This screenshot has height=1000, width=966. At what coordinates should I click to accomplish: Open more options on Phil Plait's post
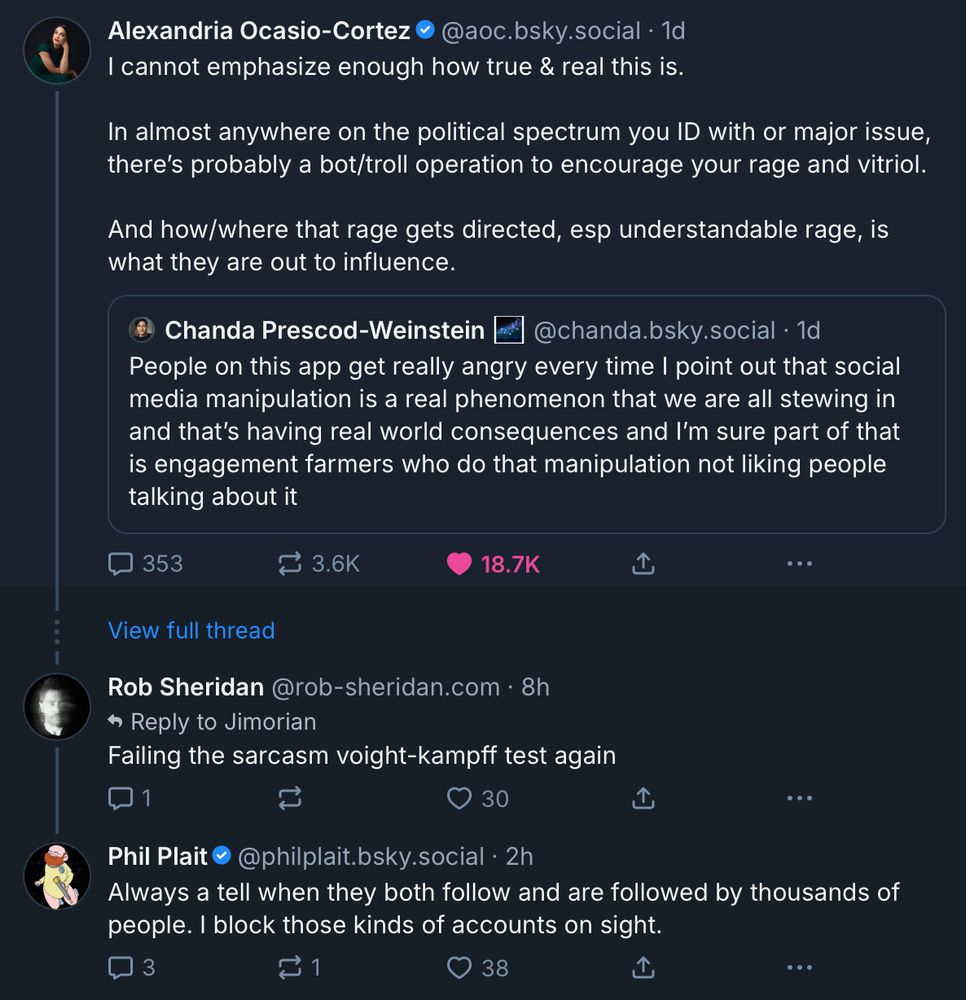point(799,967)
